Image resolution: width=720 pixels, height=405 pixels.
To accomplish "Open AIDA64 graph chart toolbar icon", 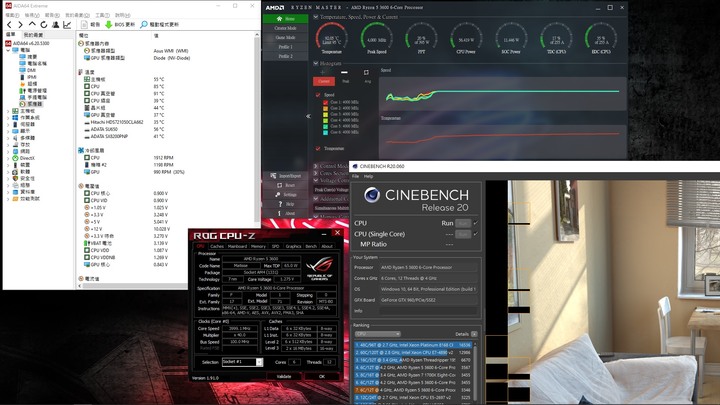I will point(67,24).
